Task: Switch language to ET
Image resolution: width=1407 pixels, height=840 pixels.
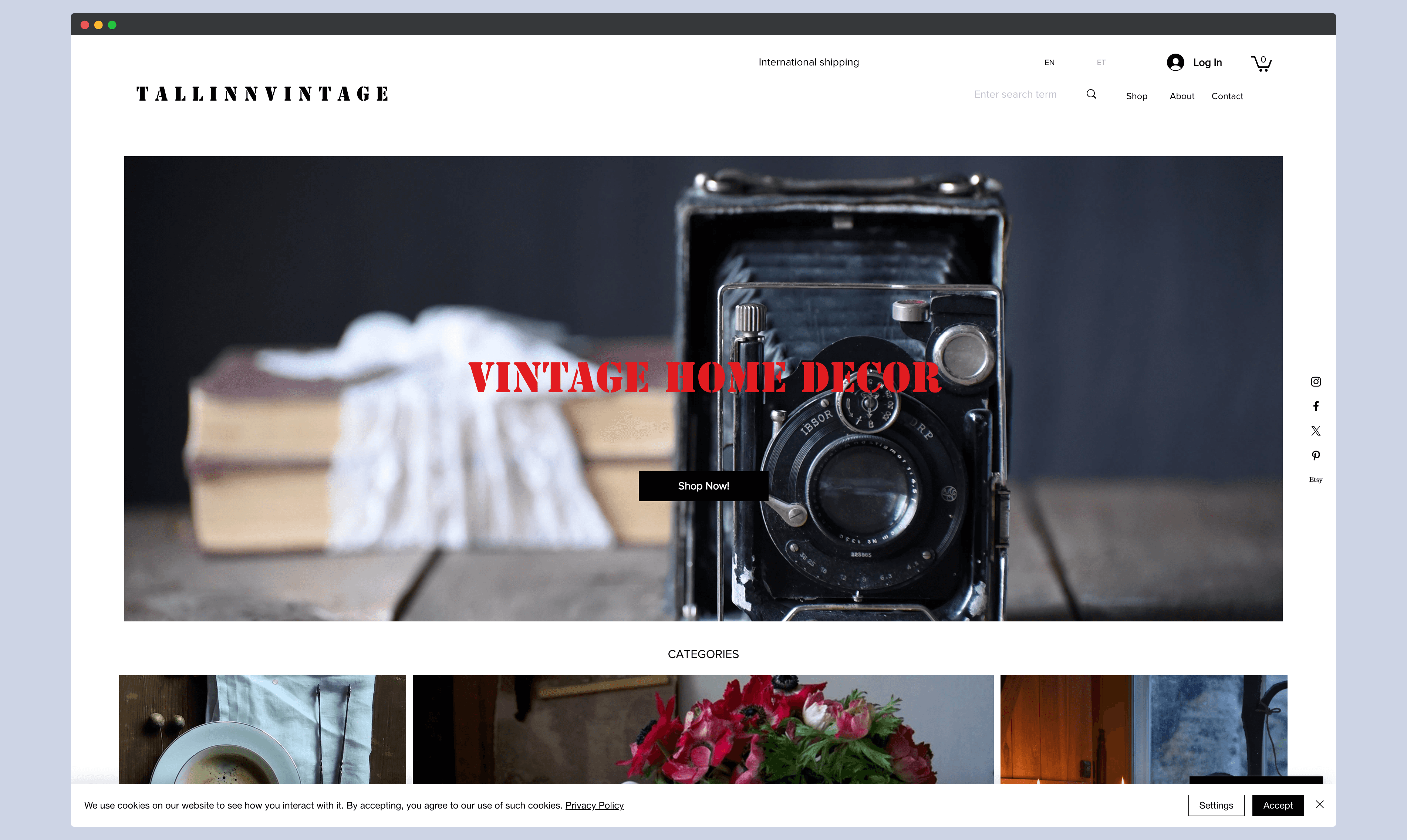Action: (1101, 62)
